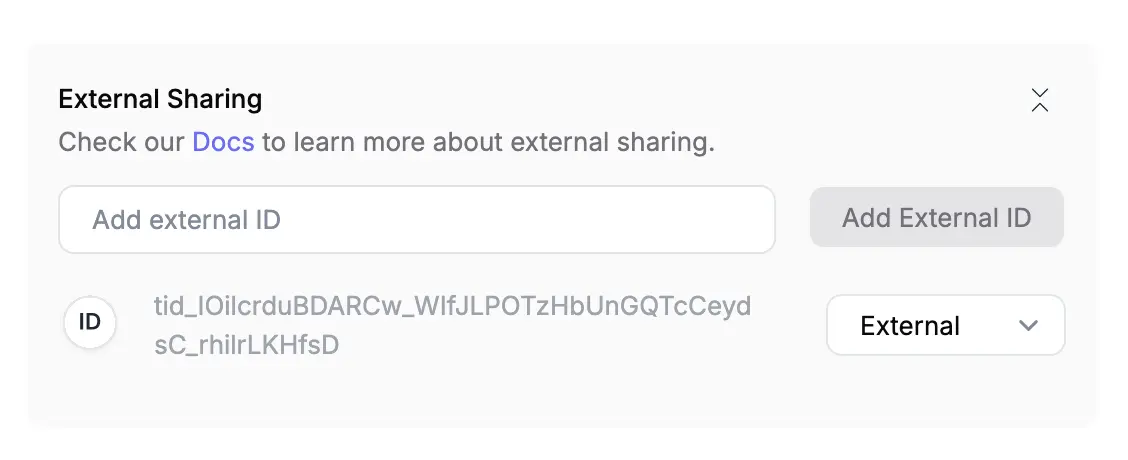Viewport: 1128px width, 460px height.
Task: Hide External Sharing section using collapse arrows
Action: [1040, 101]
